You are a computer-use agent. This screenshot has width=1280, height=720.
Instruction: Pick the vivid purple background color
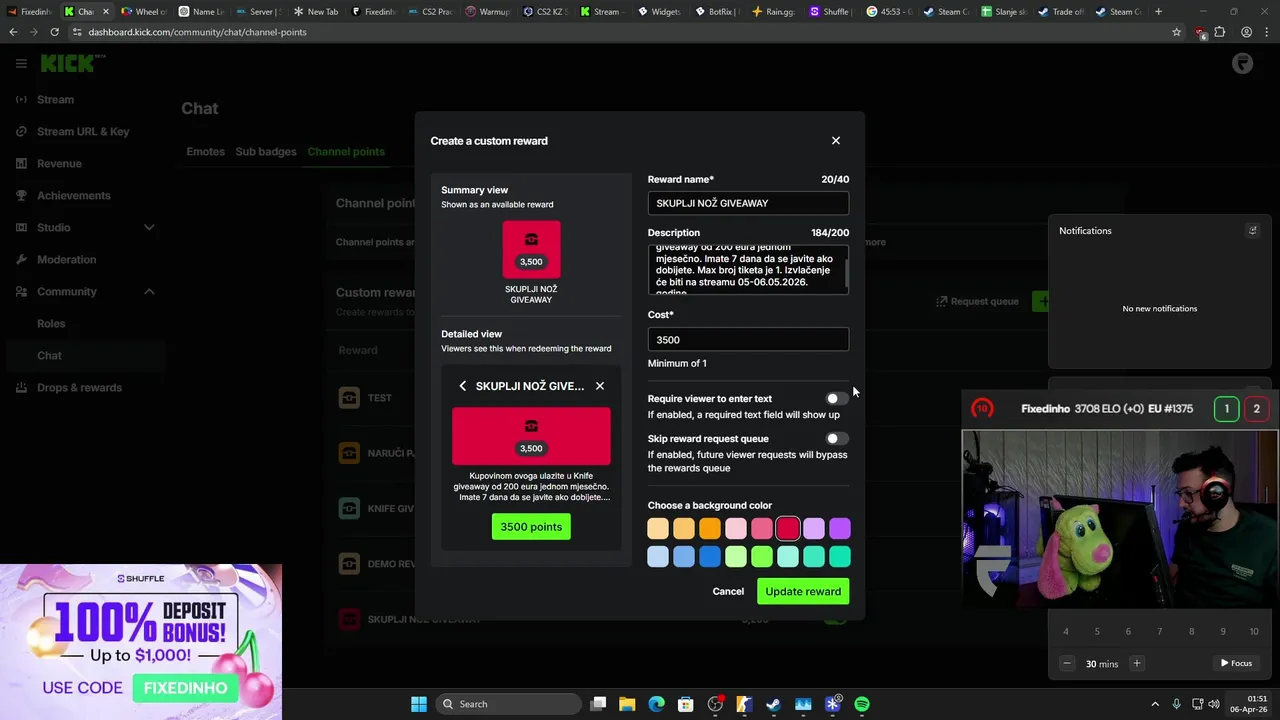pyautogui.click(x=840, y=528)
